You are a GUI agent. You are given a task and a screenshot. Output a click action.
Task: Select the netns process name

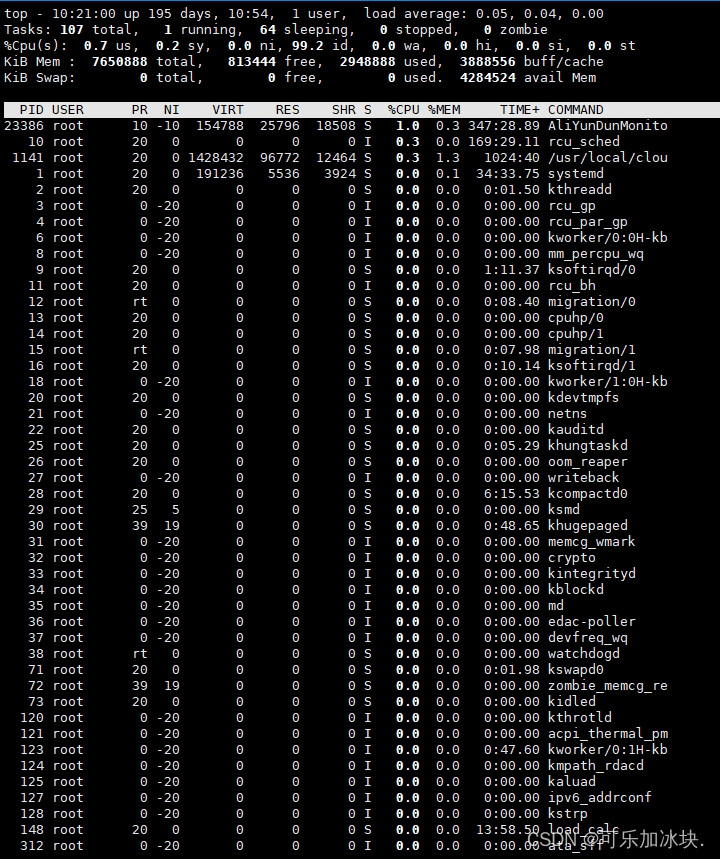coord(568,414)
